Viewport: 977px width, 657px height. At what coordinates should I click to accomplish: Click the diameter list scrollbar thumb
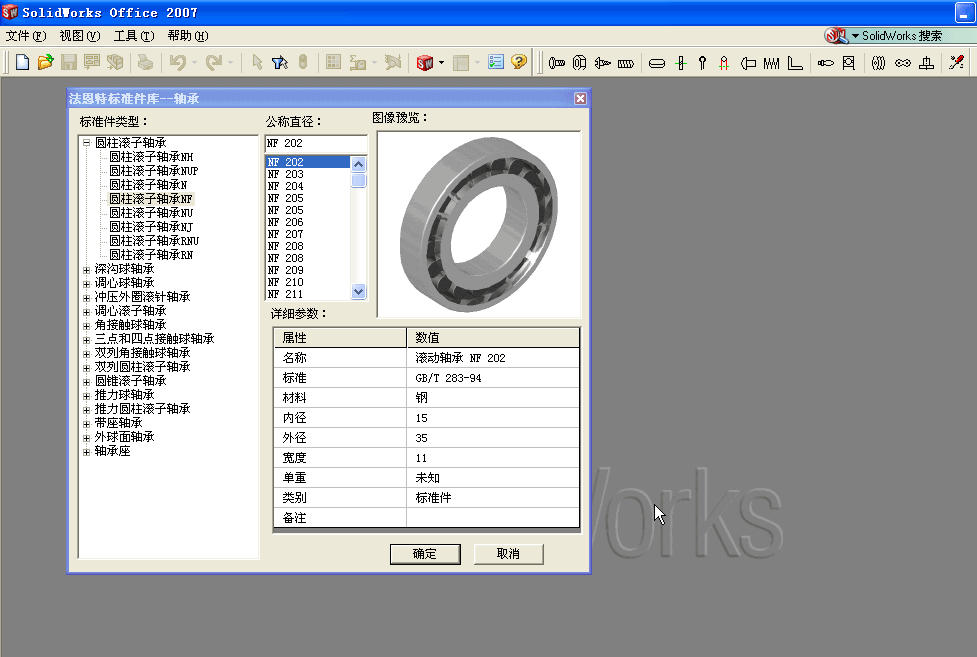click(358, 180)
